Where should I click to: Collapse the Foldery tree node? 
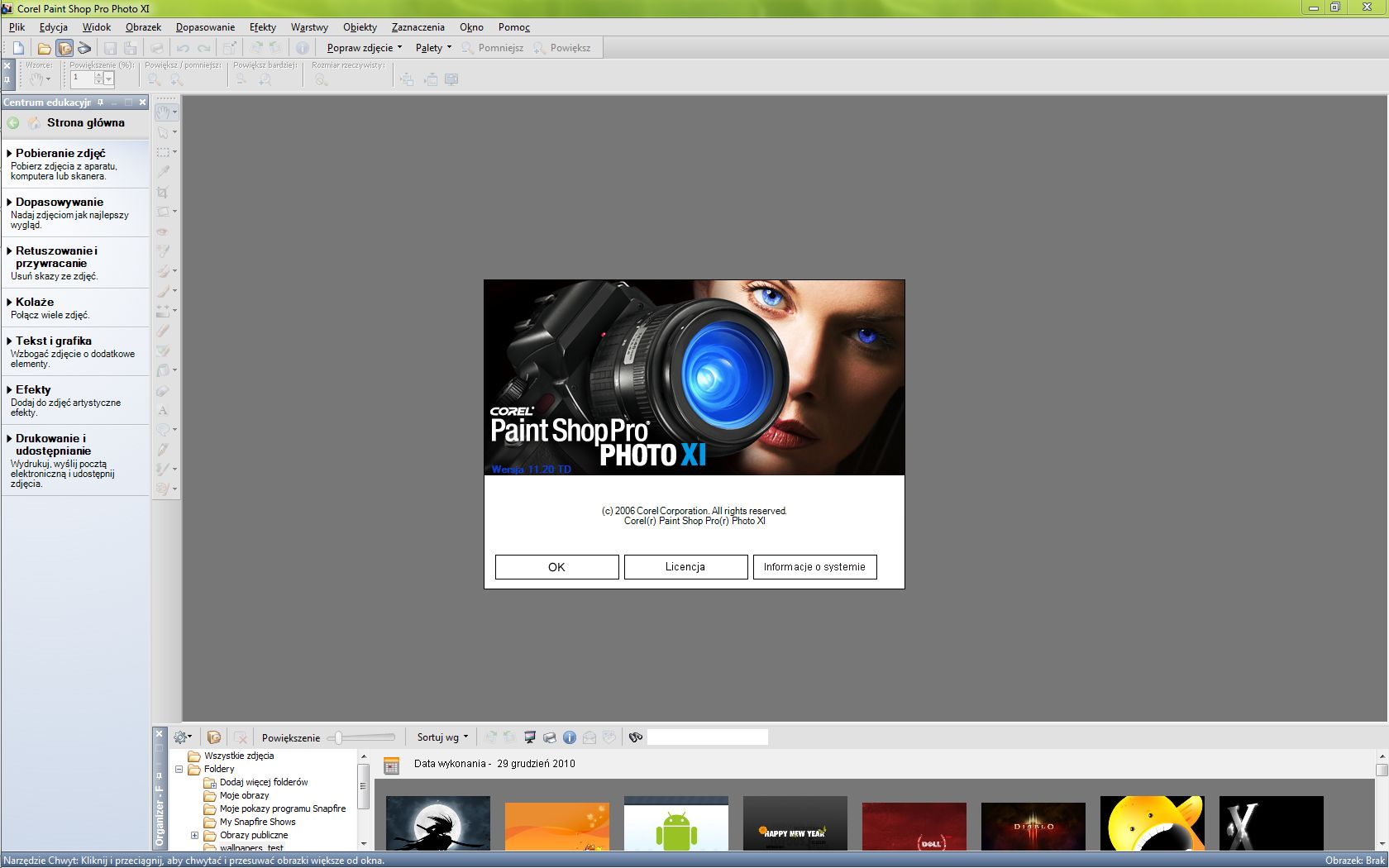(179, 769)
